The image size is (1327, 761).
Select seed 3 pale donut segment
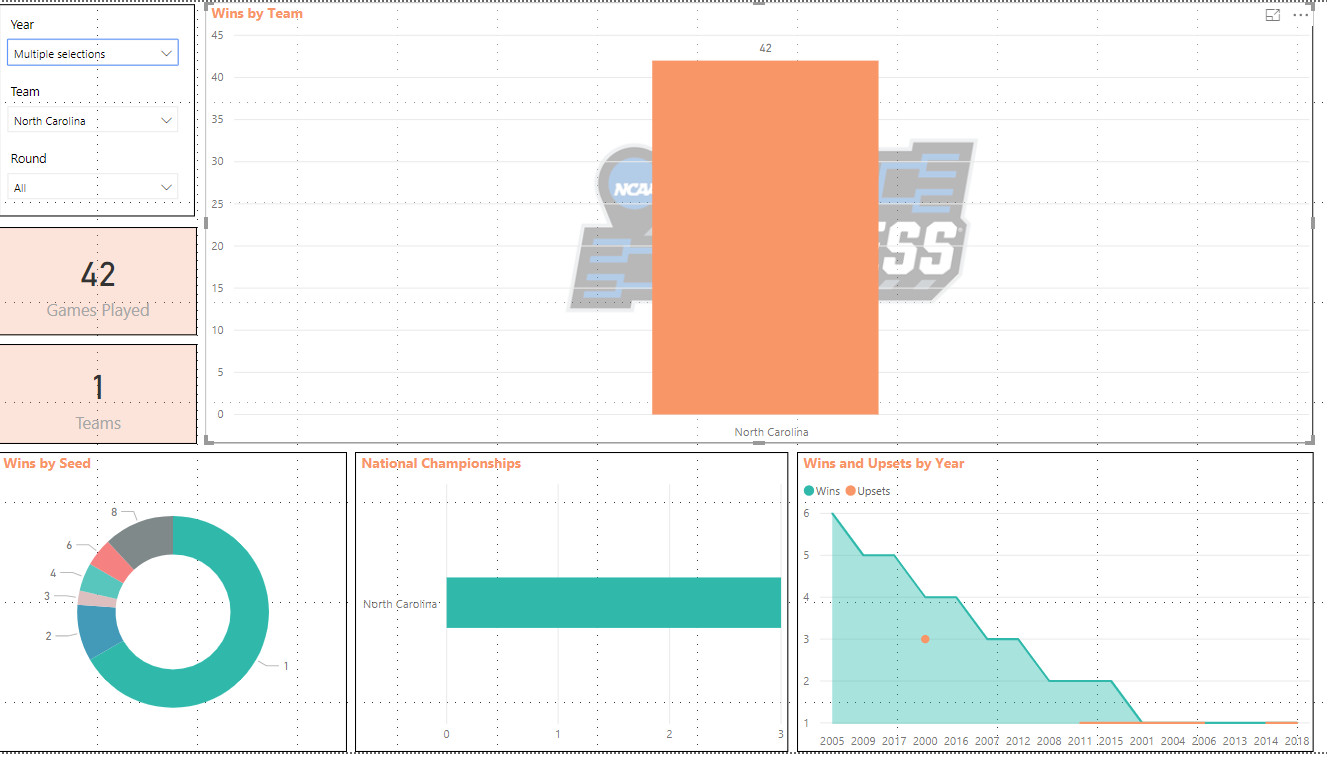tap(97, 599)
